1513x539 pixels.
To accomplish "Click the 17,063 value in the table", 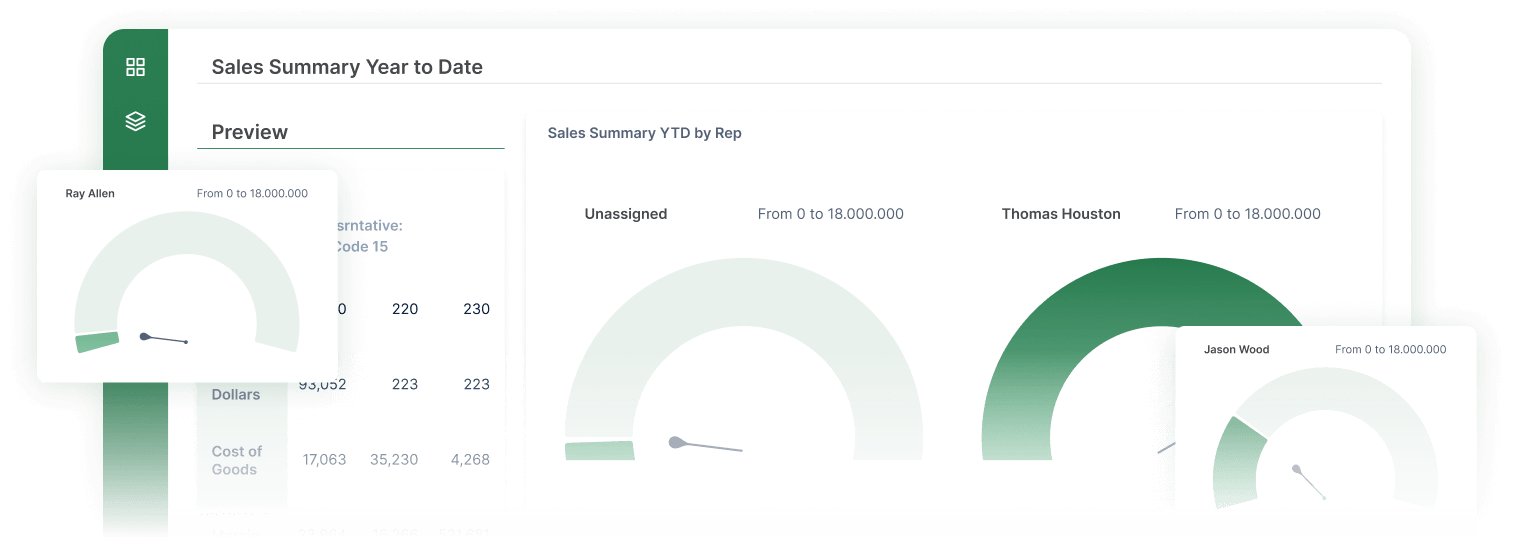I will point(324,460).
